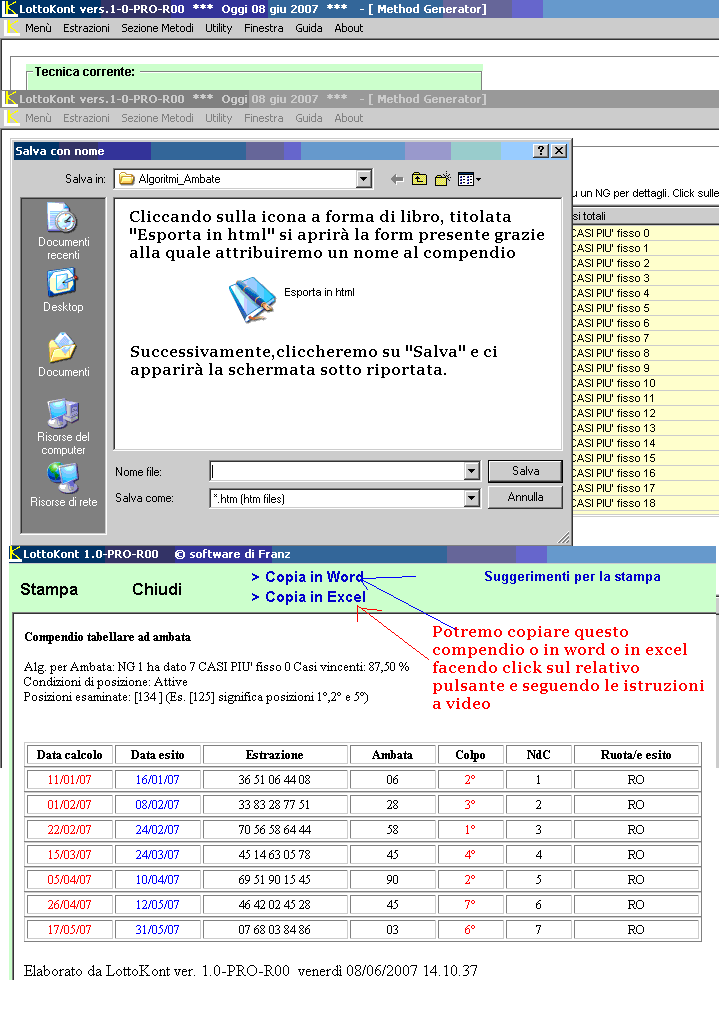Click the Copia in Excel link
Screen dimensions: 719x1012
309,597
